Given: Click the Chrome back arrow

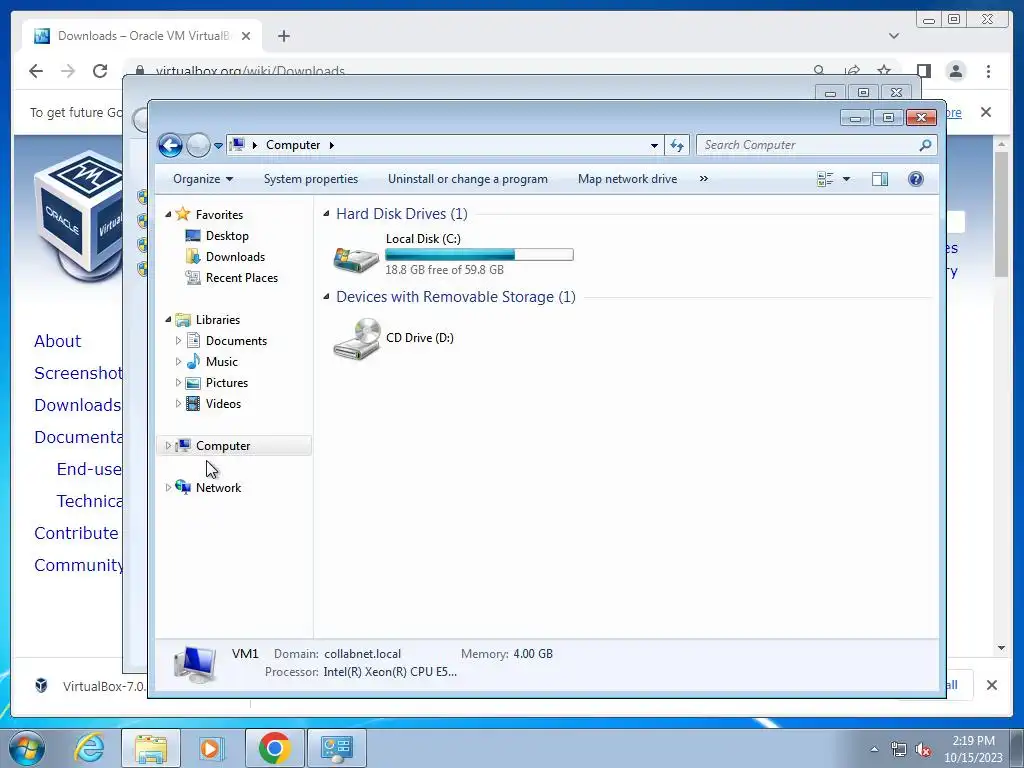Looking at the screenshot, I should pos(36,71).
